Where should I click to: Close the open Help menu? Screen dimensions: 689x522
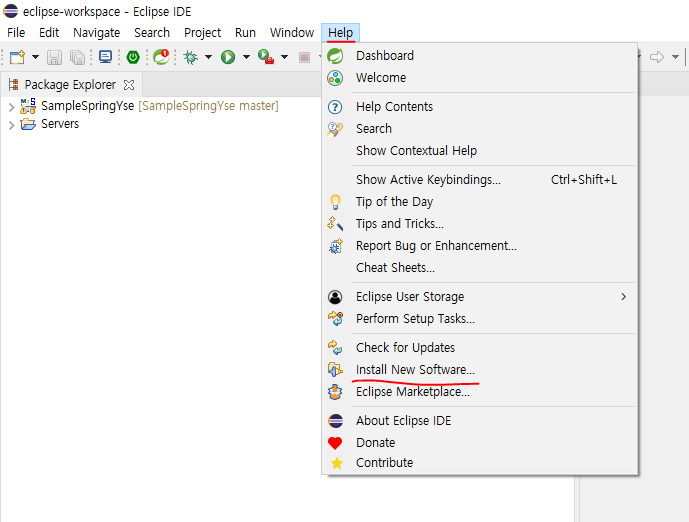(341, 33)
